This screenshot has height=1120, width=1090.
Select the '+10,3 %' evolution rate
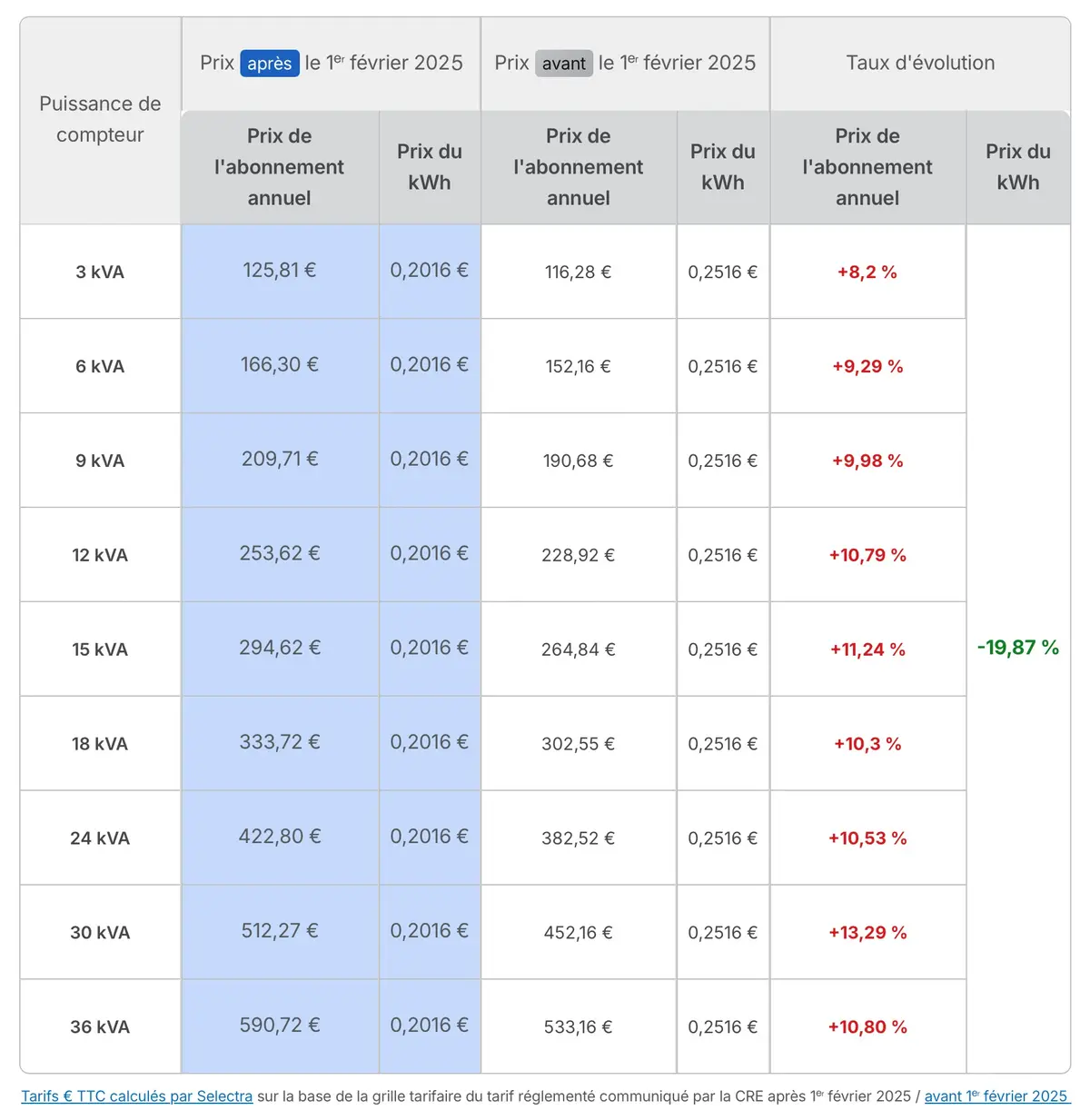point(867,744)
